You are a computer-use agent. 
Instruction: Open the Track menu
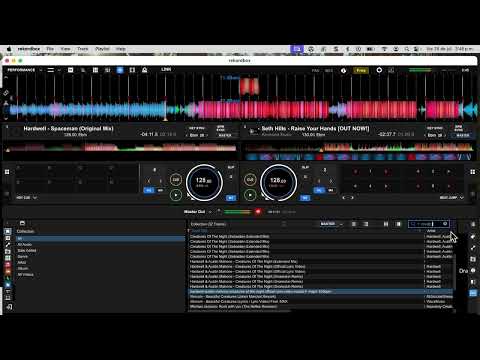83,49
